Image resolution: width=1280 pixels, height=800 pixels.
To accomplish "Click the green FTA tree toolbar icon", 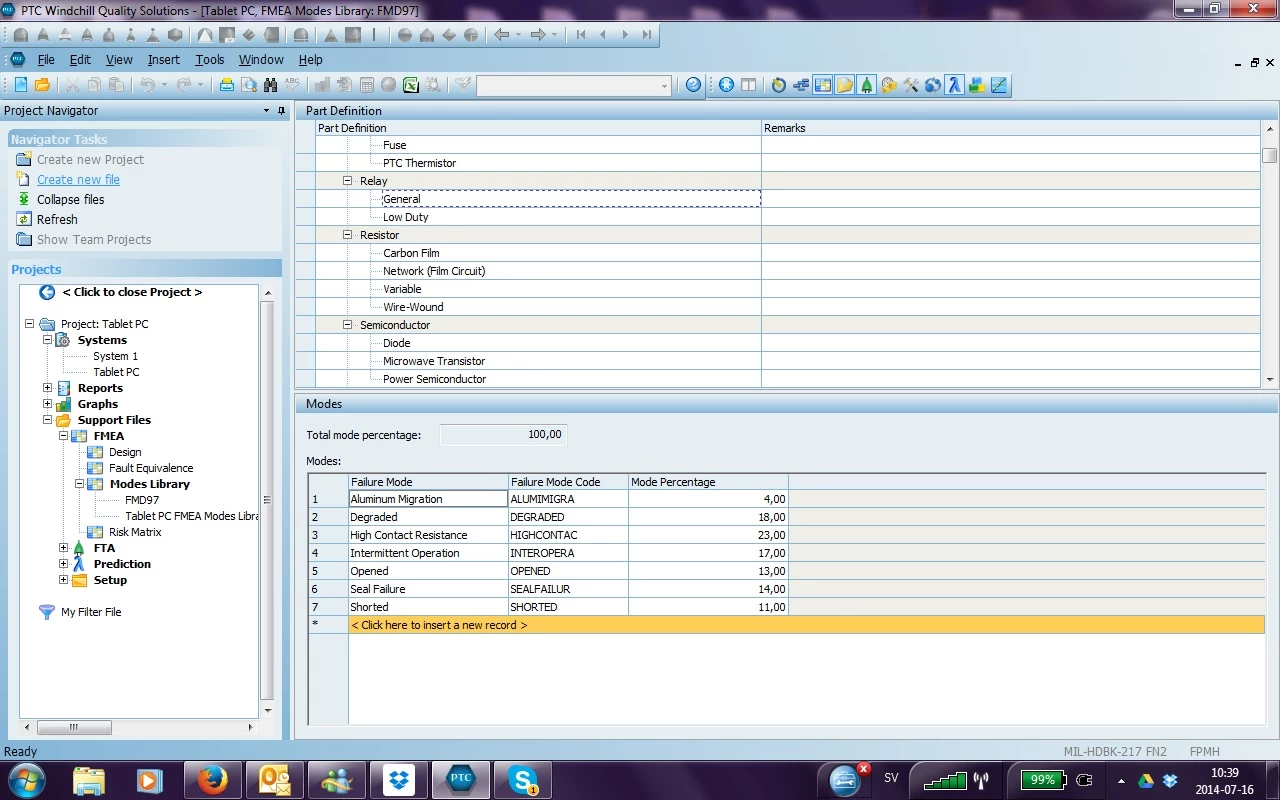I will [x=866, y=85].
